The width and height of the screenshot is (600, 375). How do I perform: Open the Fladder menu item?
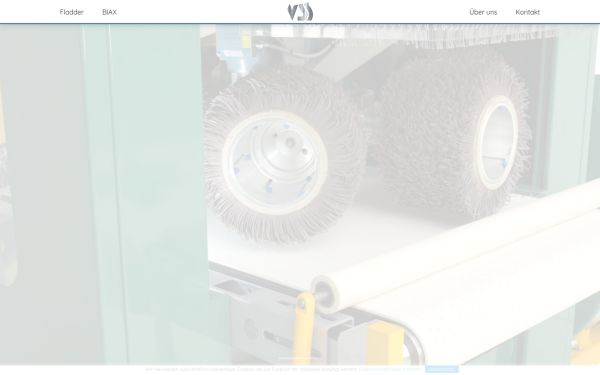tap(72, 12)
